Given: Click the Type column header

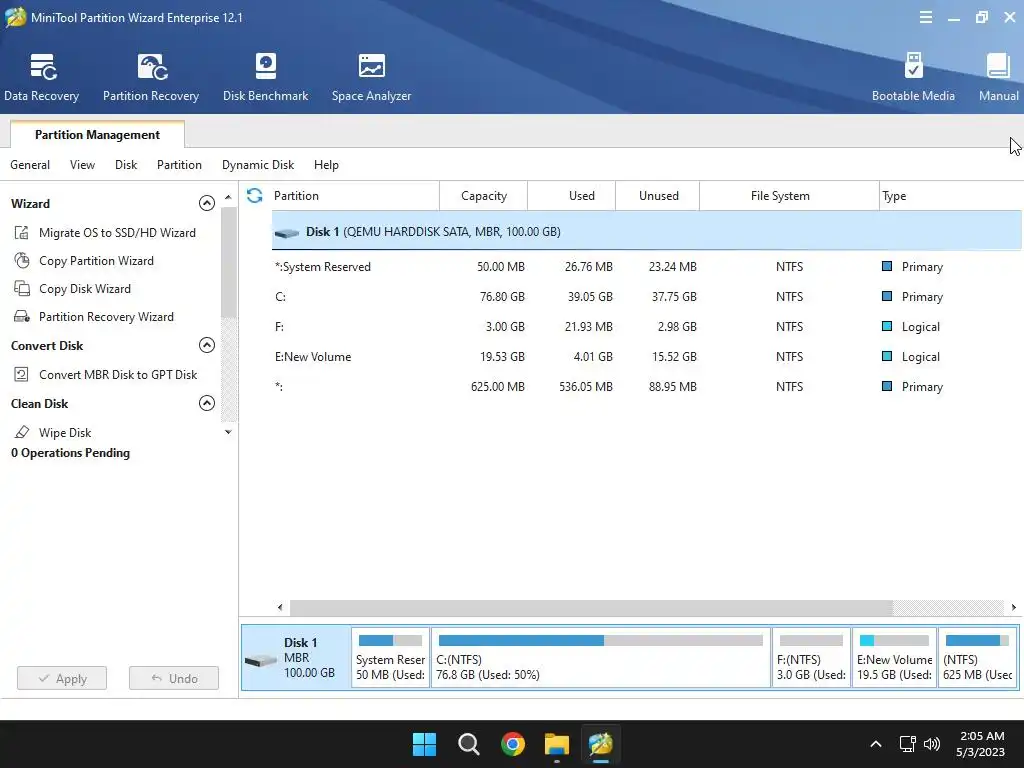Looking at the screenshot, I should pyautogui.click(x=951, y=195).
